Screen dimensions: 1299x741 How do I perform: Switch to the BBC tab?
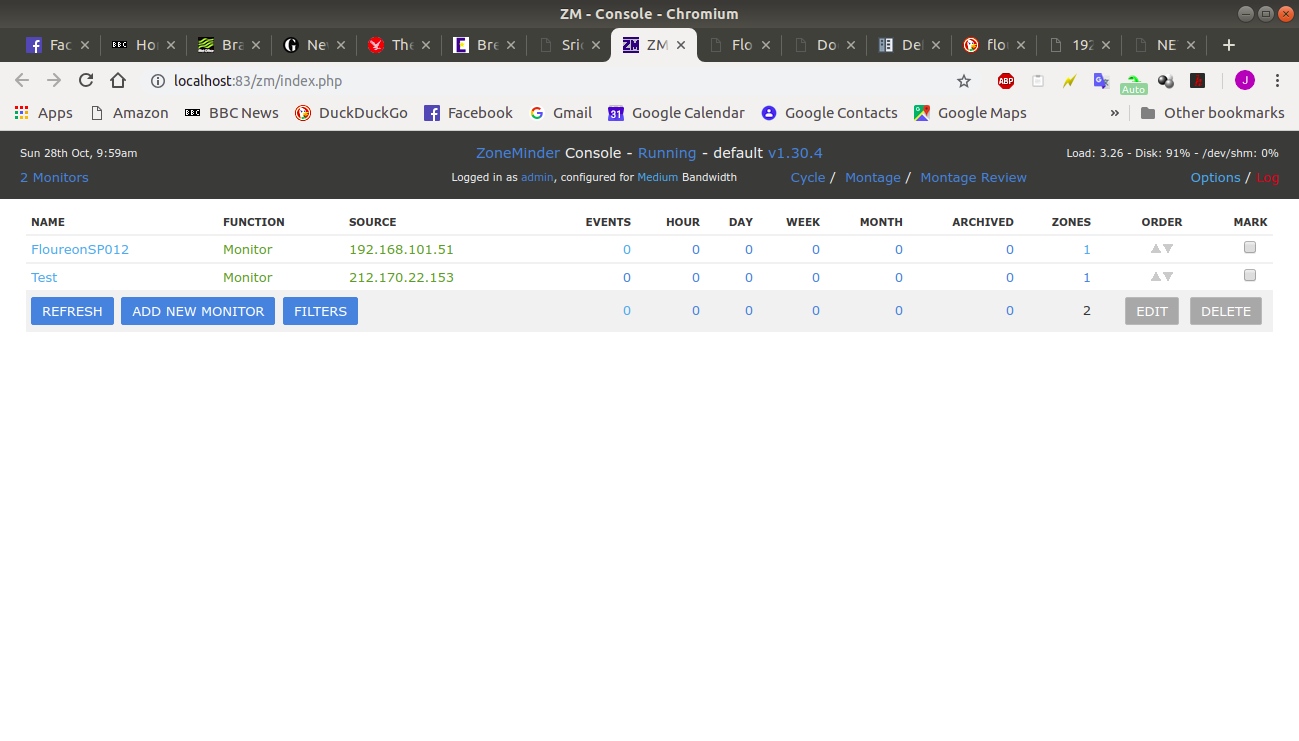tap(142, 45)
